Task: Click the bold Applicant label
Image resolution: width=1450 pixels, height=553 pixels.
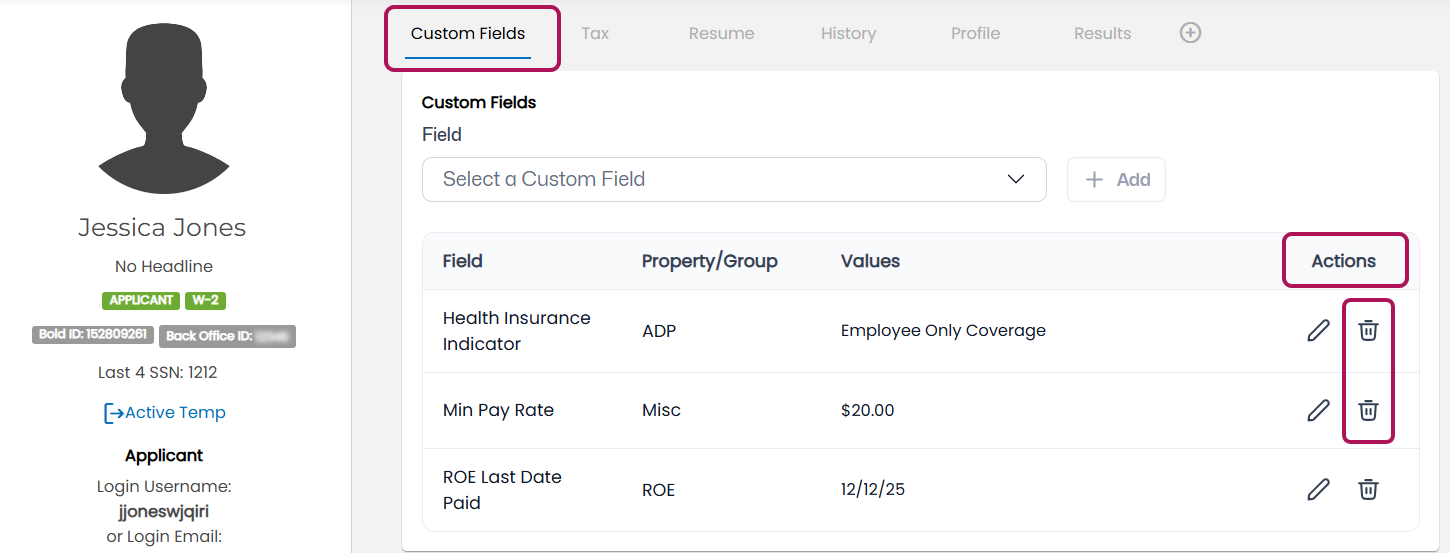Action: coord(164,456)
